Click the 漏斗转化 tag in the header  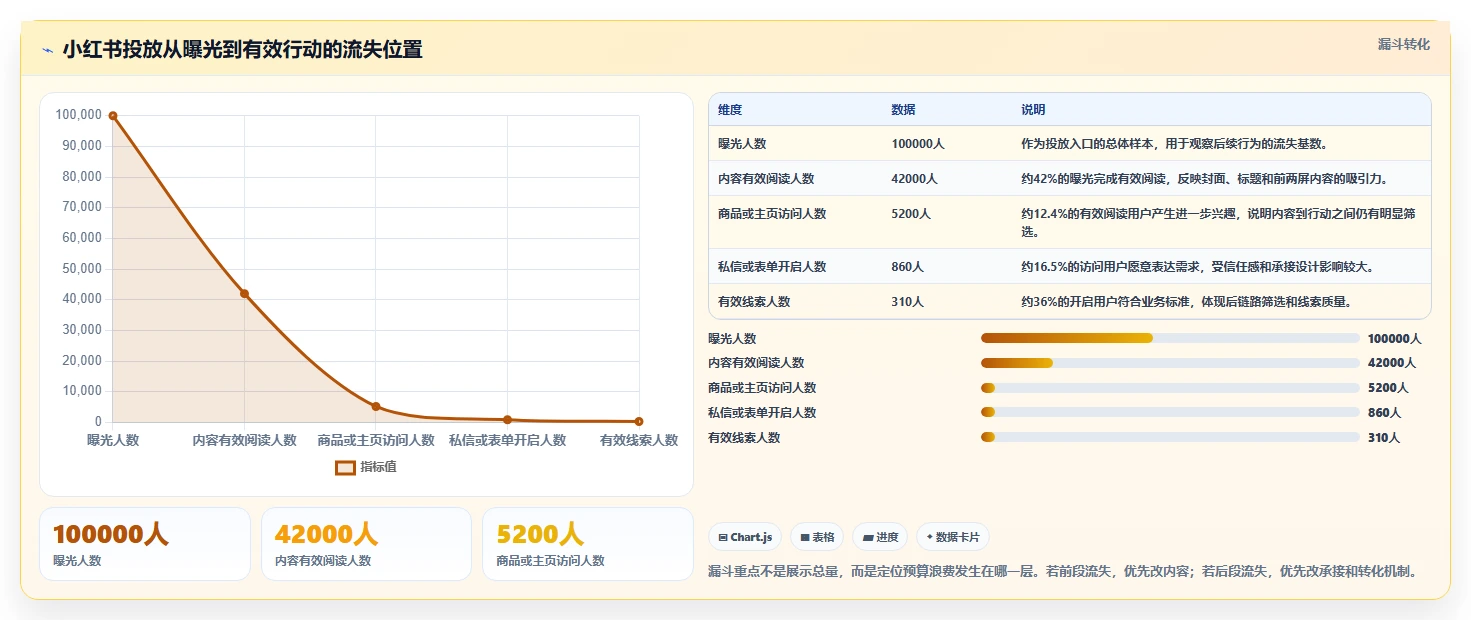(x=1403, y=44)
